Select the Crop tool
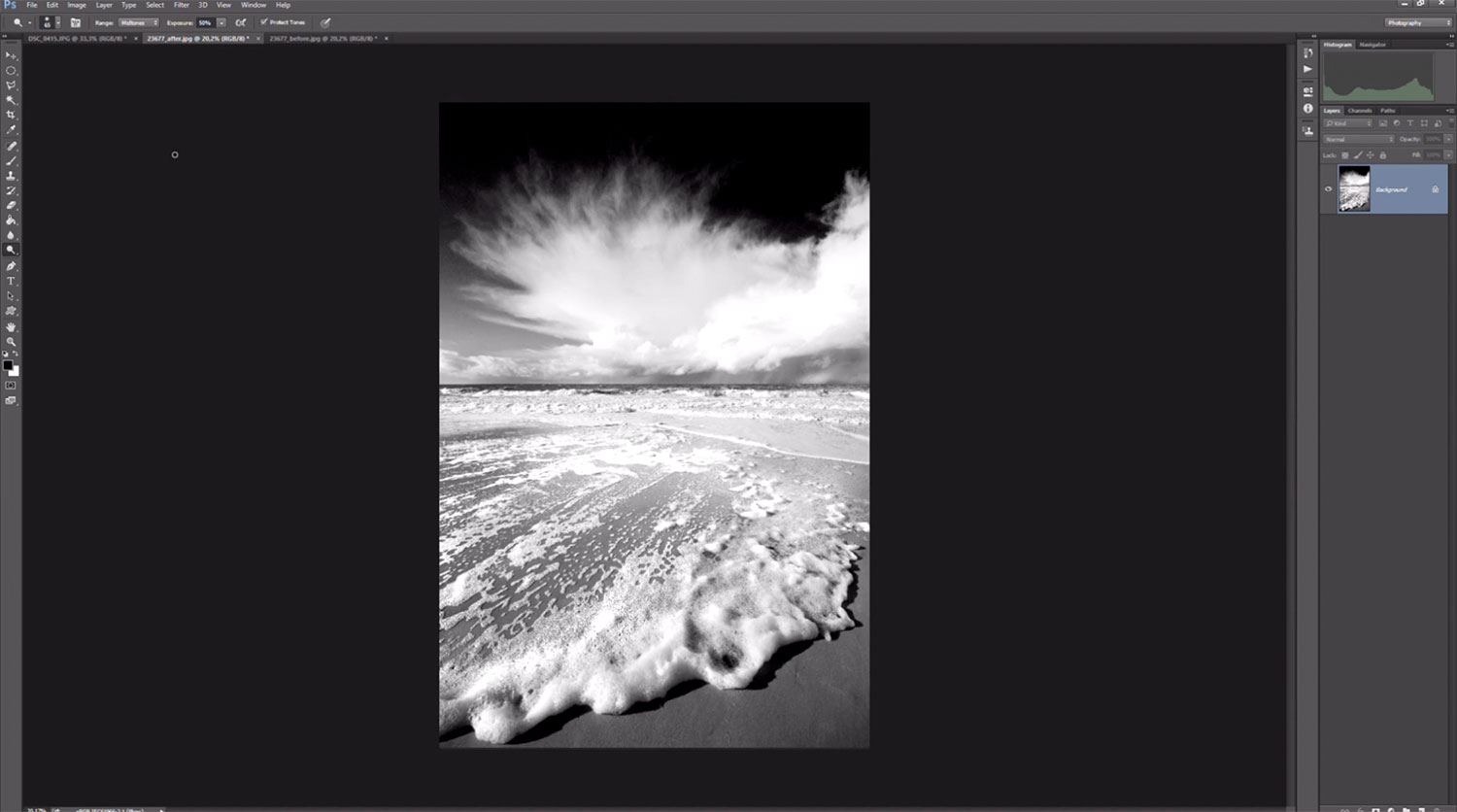The height and width of the screenshot is (812, 1457). point(11,115)
